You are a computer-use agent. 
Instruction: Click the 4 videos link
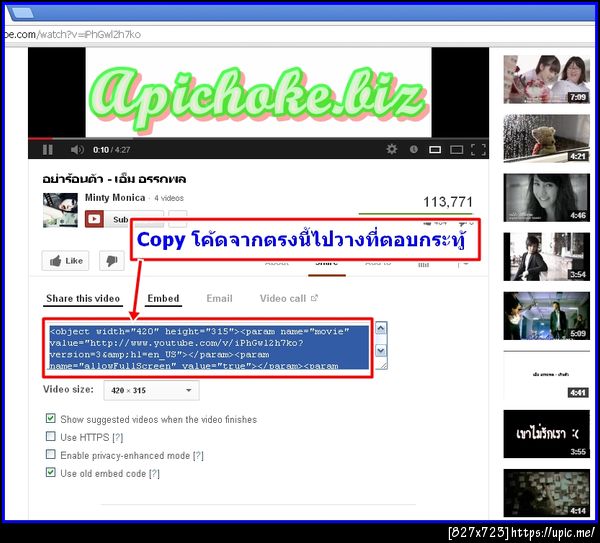[x=169, y=198]
